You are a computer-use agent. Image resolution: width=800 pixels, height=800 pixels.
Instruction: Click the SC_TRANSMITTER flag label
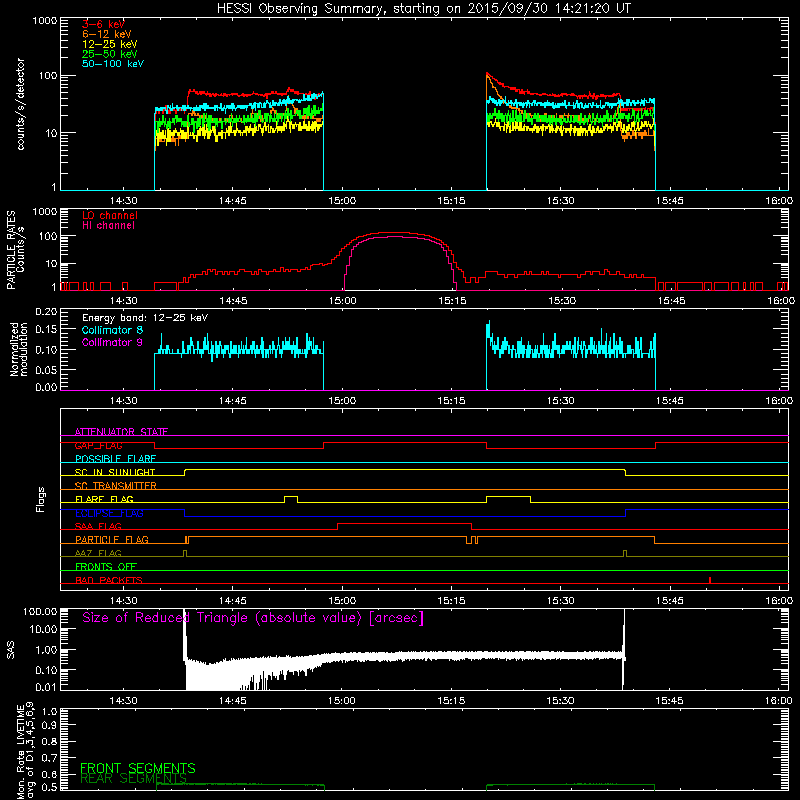click(x=115, y=486)
